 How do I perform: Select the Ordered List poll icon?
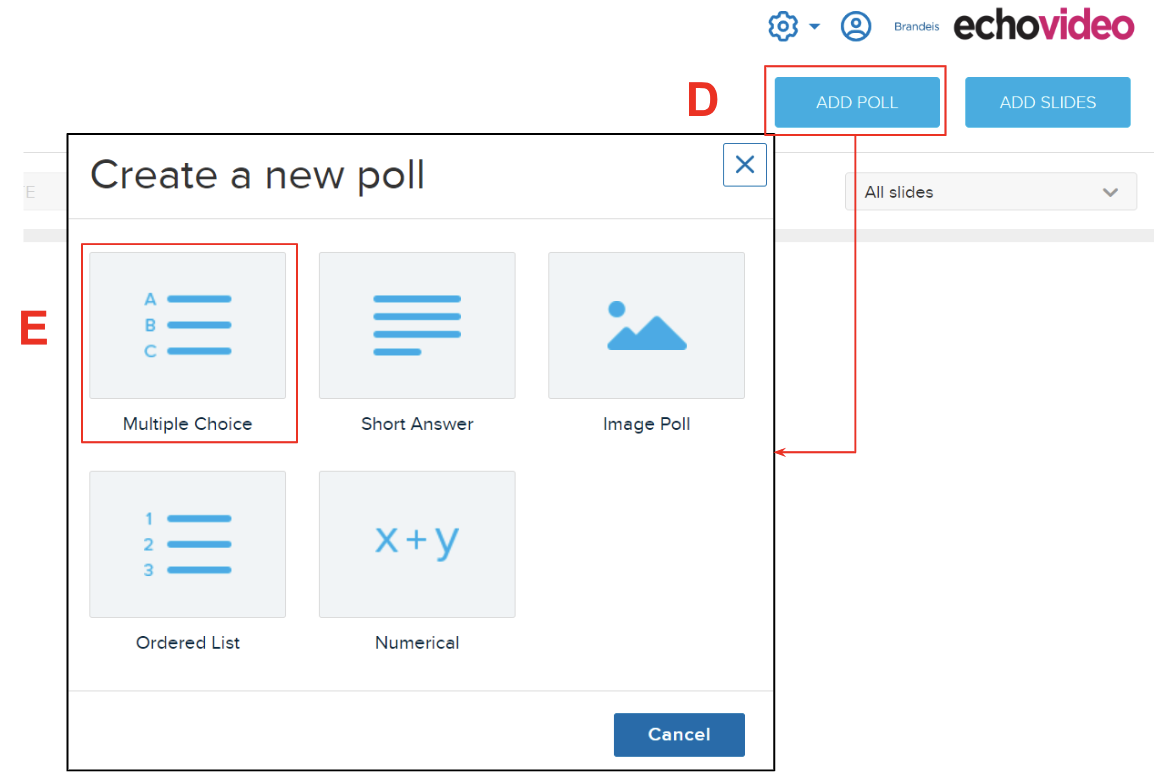pos(188,544)
